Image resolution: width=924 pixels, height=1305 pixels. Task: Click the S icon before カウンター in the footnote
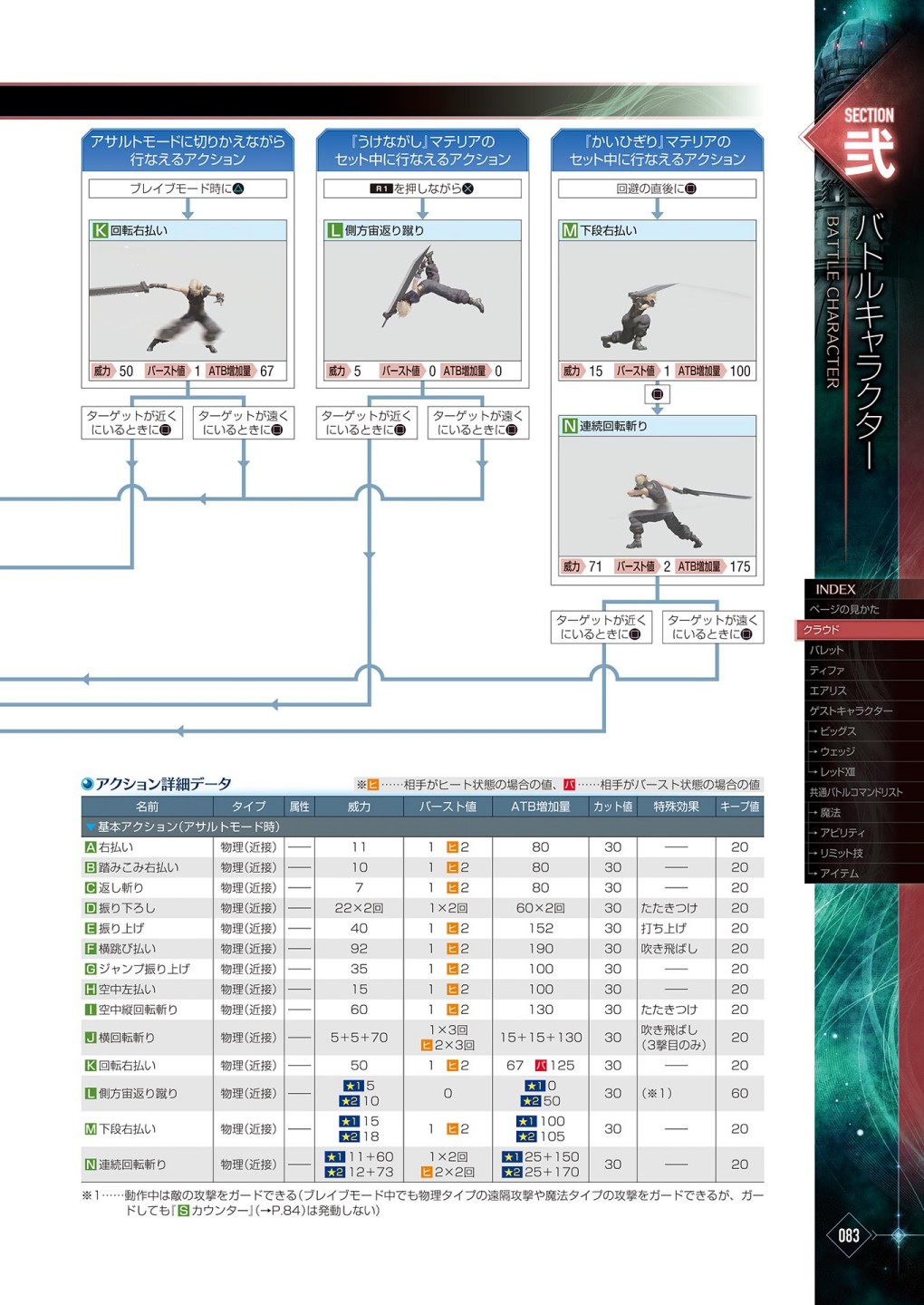[183, 1211]
